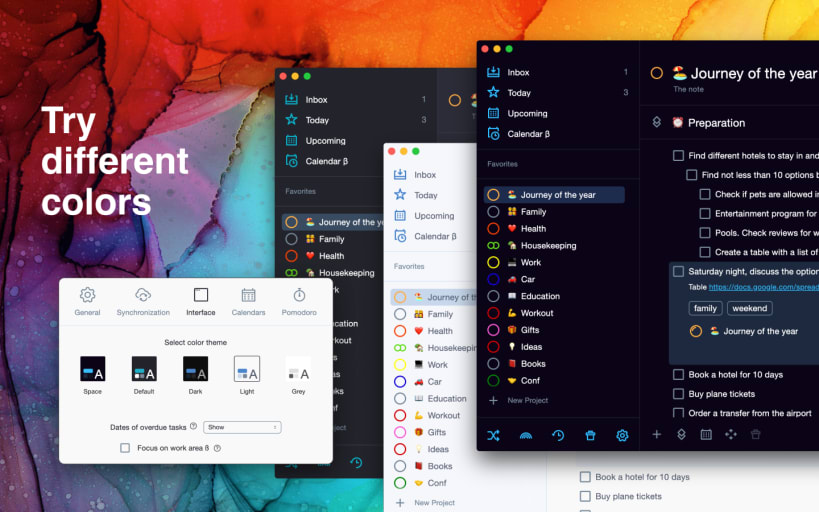Click the shuffle icon in bottom toolbar
The width and height of the screenshot is (819, 512).
(494, 435)
